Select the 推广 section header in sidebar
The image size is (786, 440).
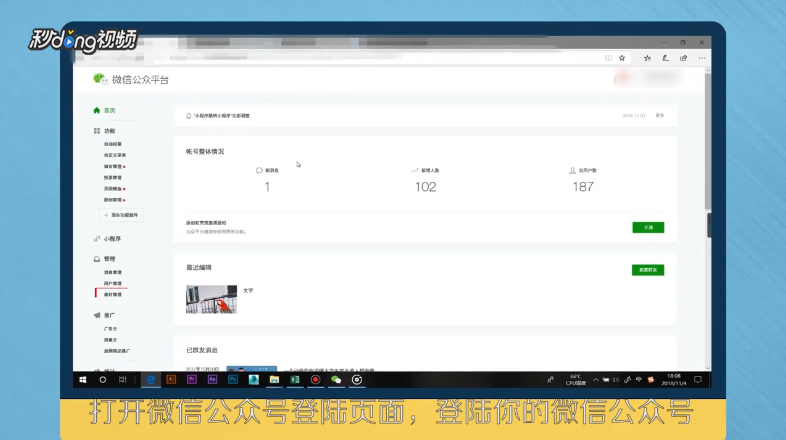[x=104, y=315]
